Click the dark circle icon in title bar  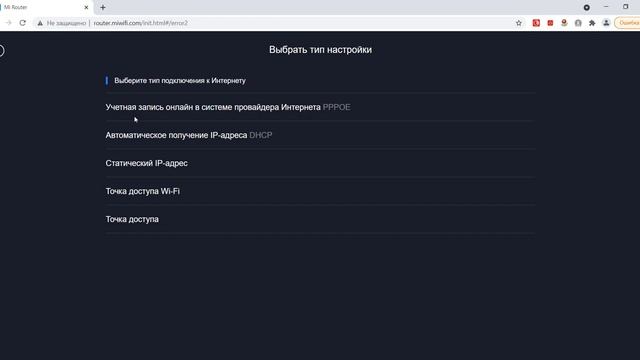tap(587, 7)
